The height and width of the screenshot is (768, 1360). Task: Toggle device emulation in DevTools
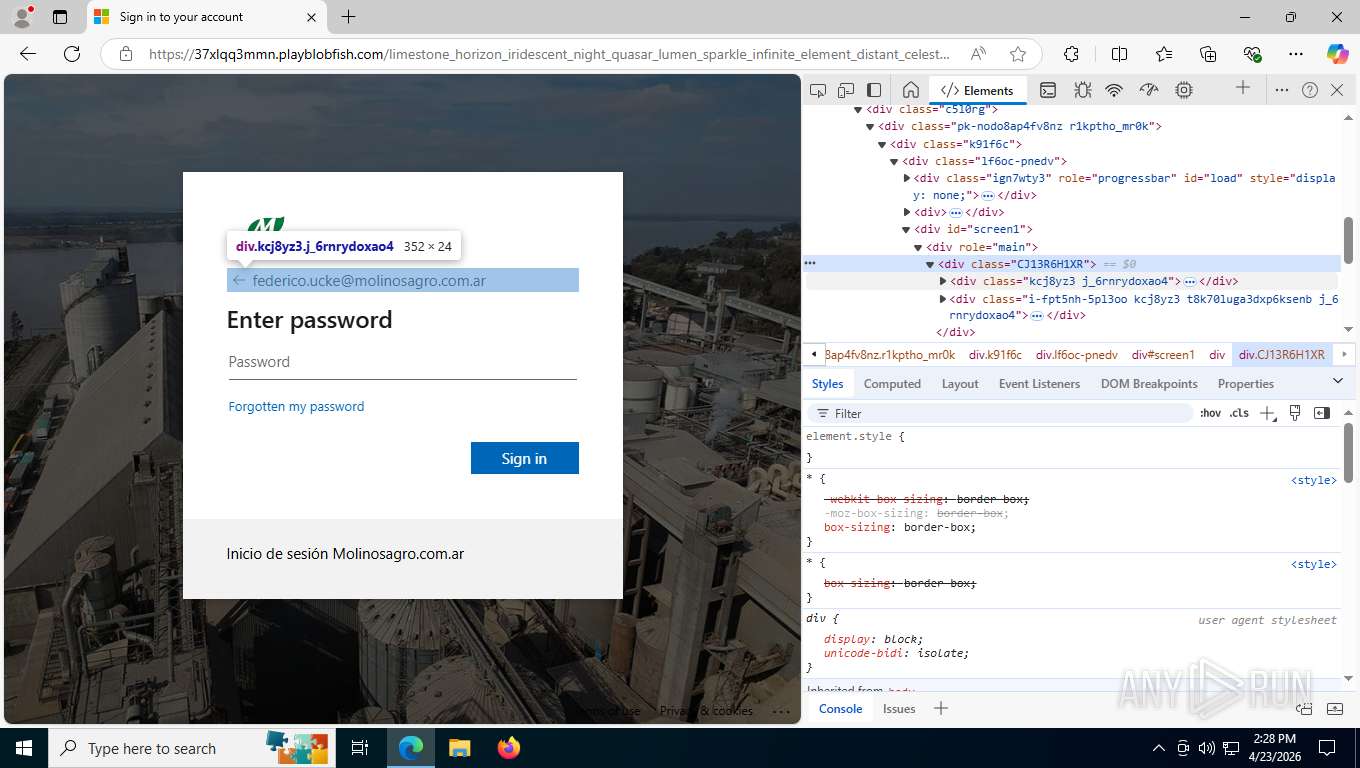(x=846, y=90)
